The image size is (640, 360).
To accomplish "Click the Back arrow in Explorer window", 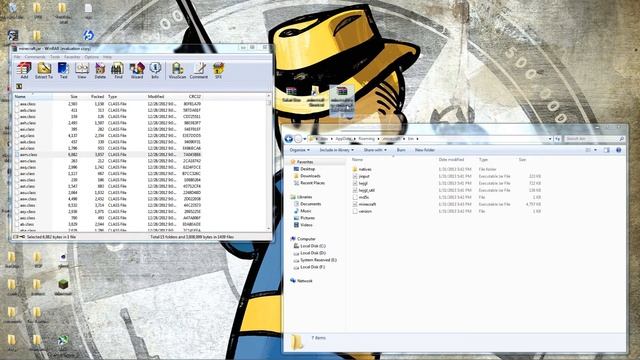I will click(x=289, y=139).
